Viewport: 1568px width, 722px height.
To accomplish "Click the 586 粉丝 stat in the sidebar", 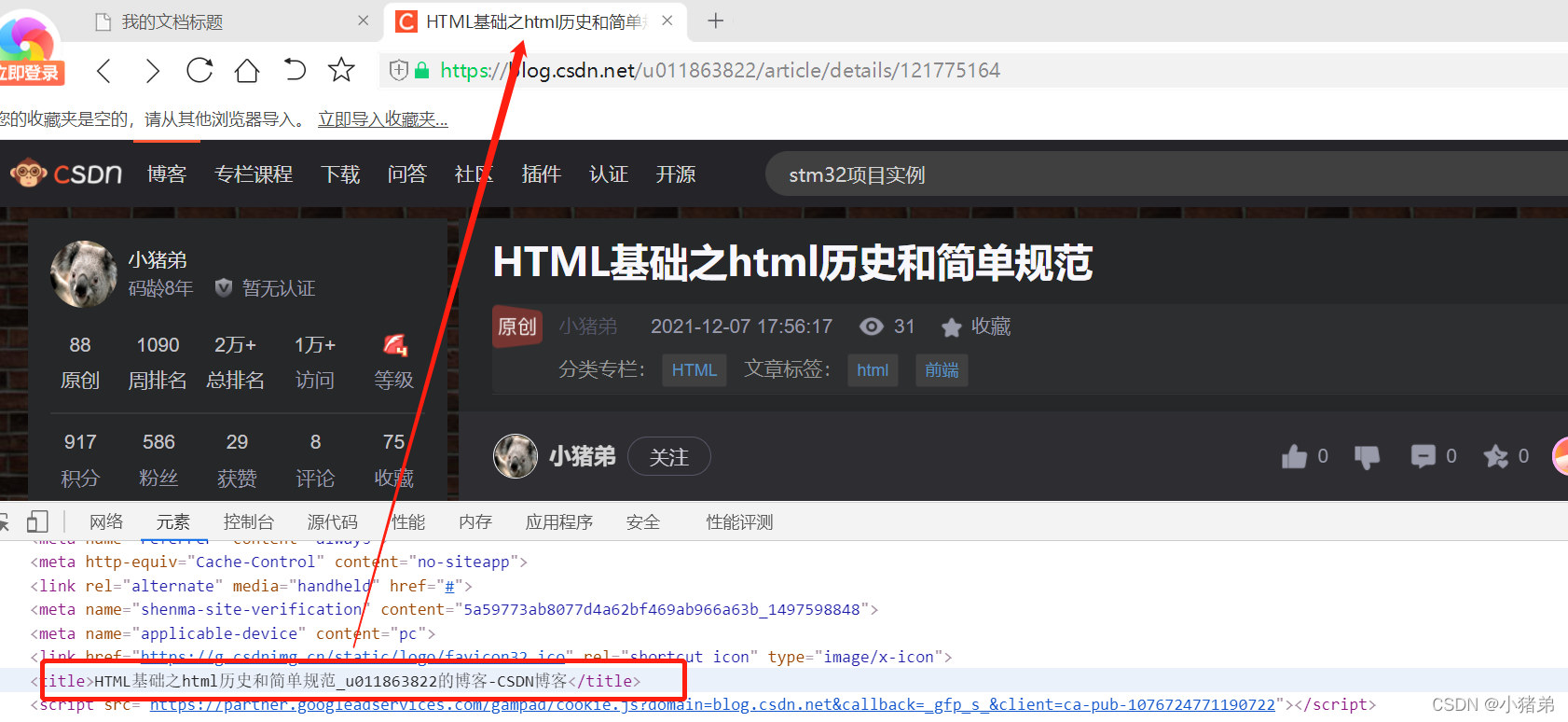I will [x=158, y=460].
